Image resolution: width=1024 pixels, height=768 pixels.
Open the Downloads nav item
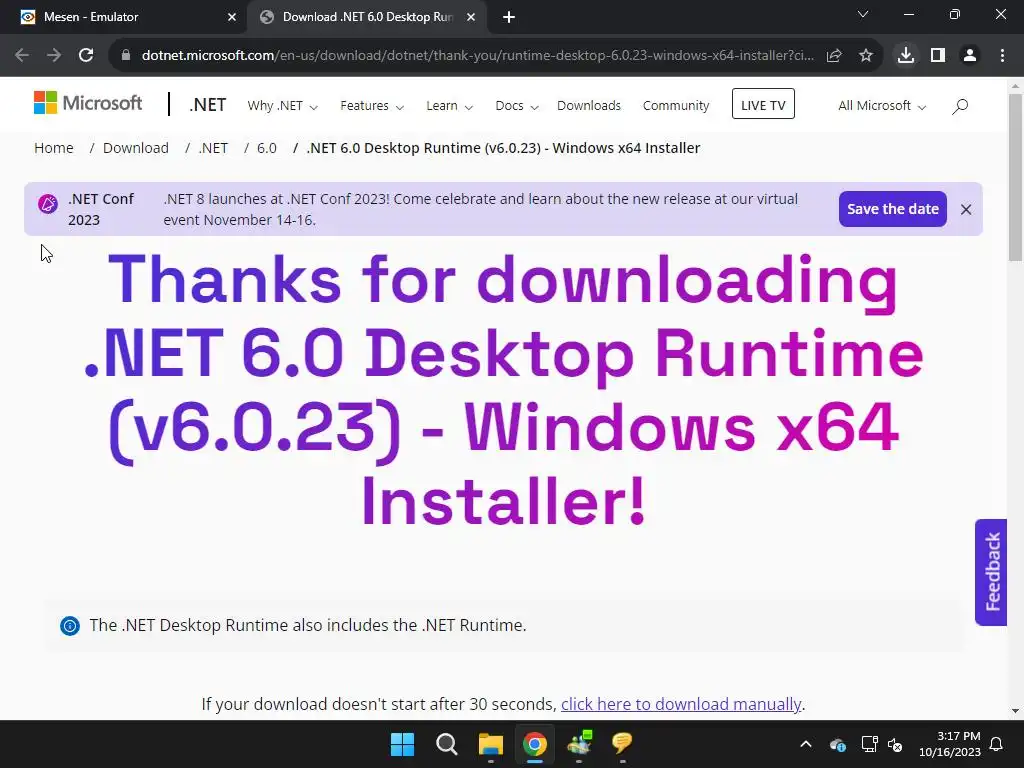pos(589,106)
